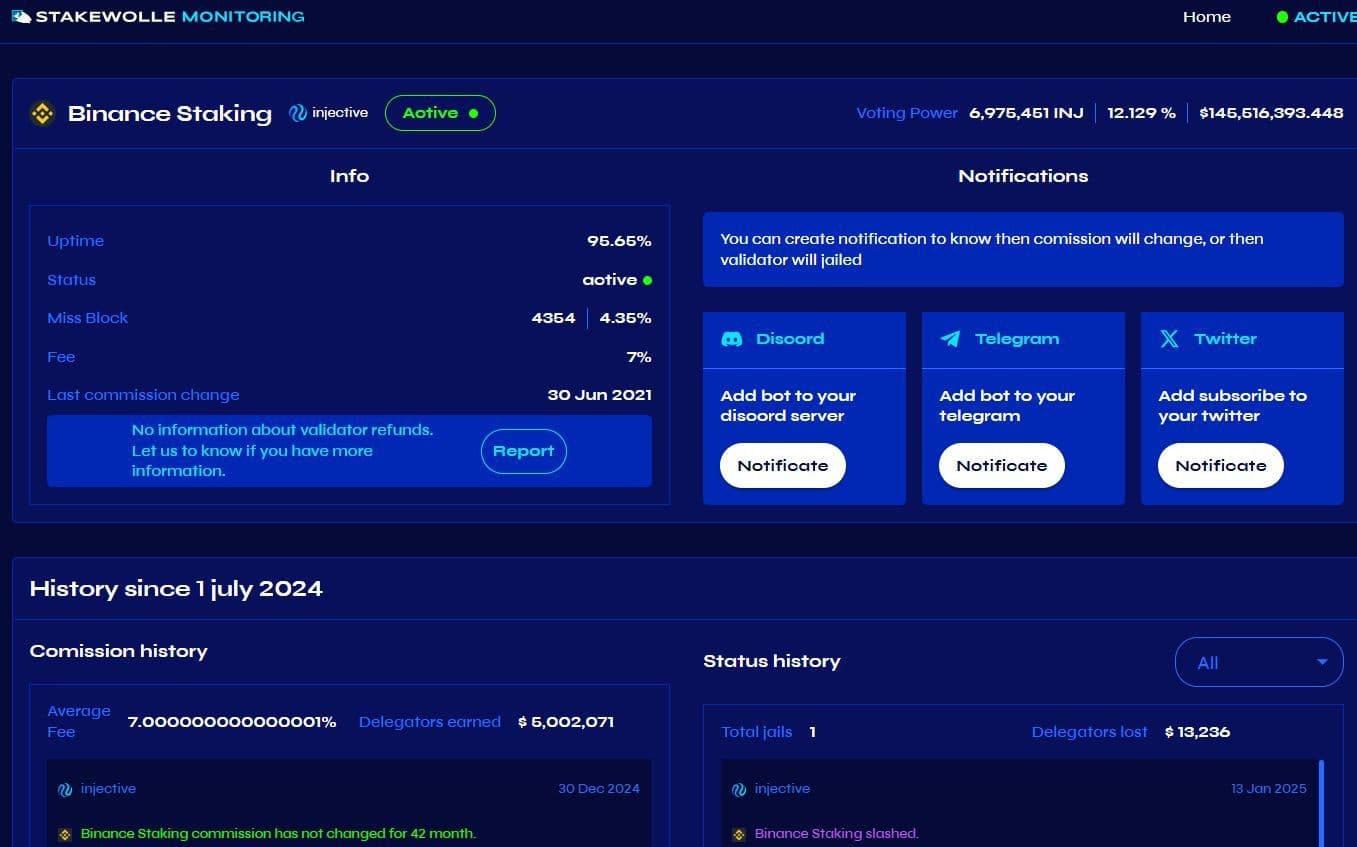1357x847 pixels.
Task: Click delegators earned $ 5,002,071
Action: point(566,722)
